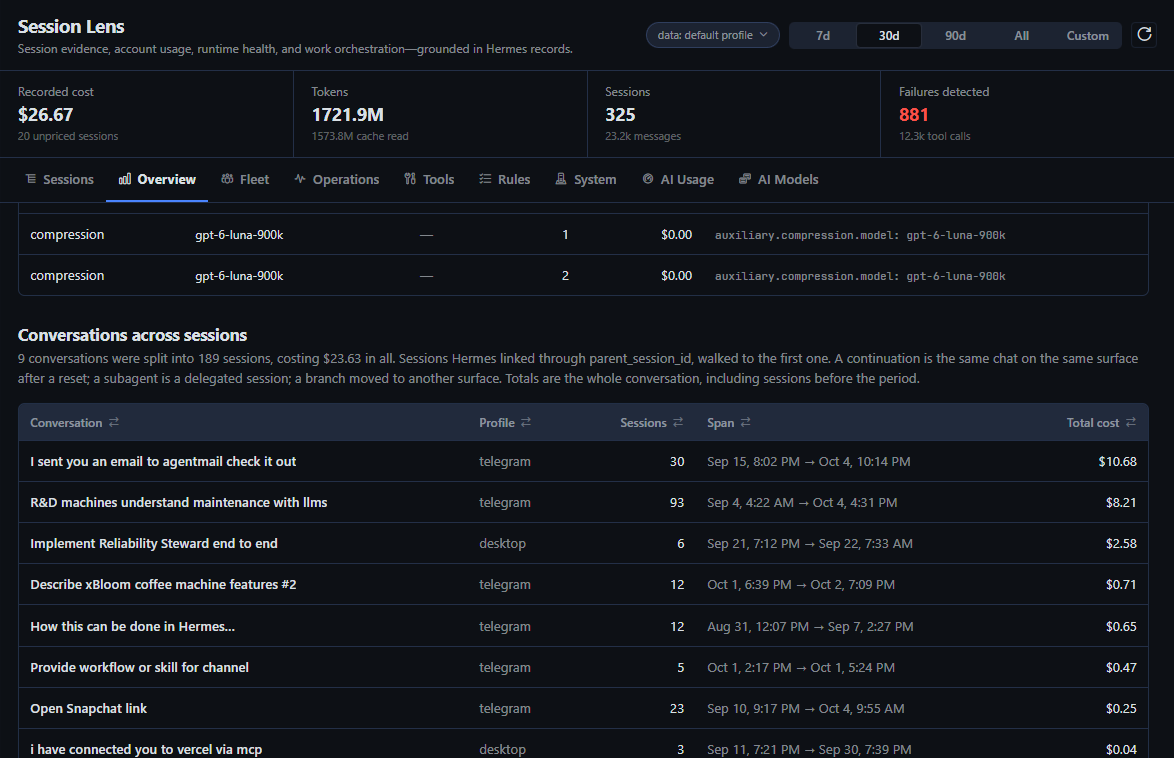Image resolution: width=1174 pixels, height=758 pixels.
Task: Click the Sessions tab list icon
Action: tap(31, 179)
